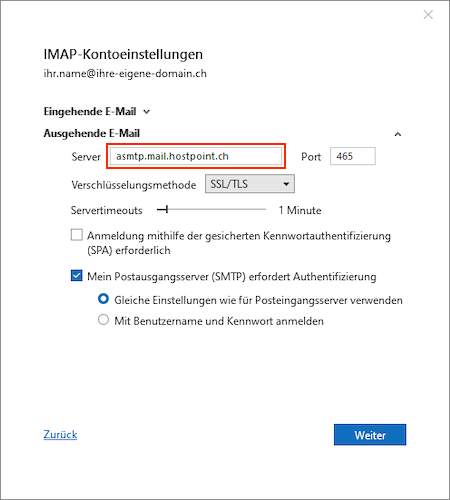Click the Ausgehende E-Mail heading

(92, 133)
